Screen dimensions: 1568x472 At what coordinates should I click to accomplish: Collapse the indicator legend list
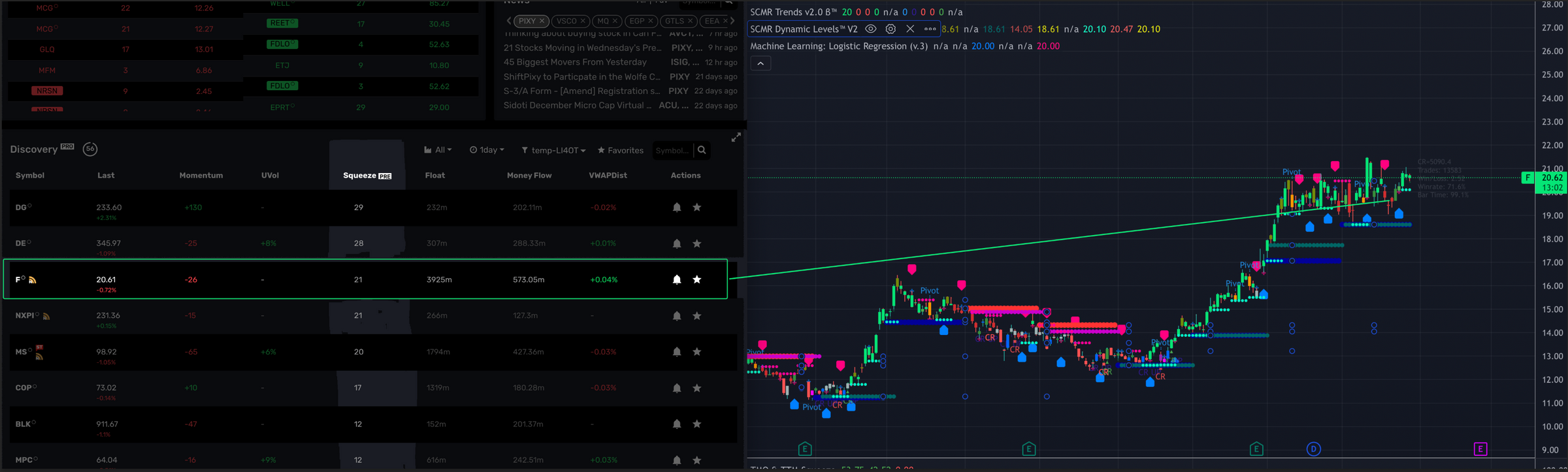click(760, 63)
